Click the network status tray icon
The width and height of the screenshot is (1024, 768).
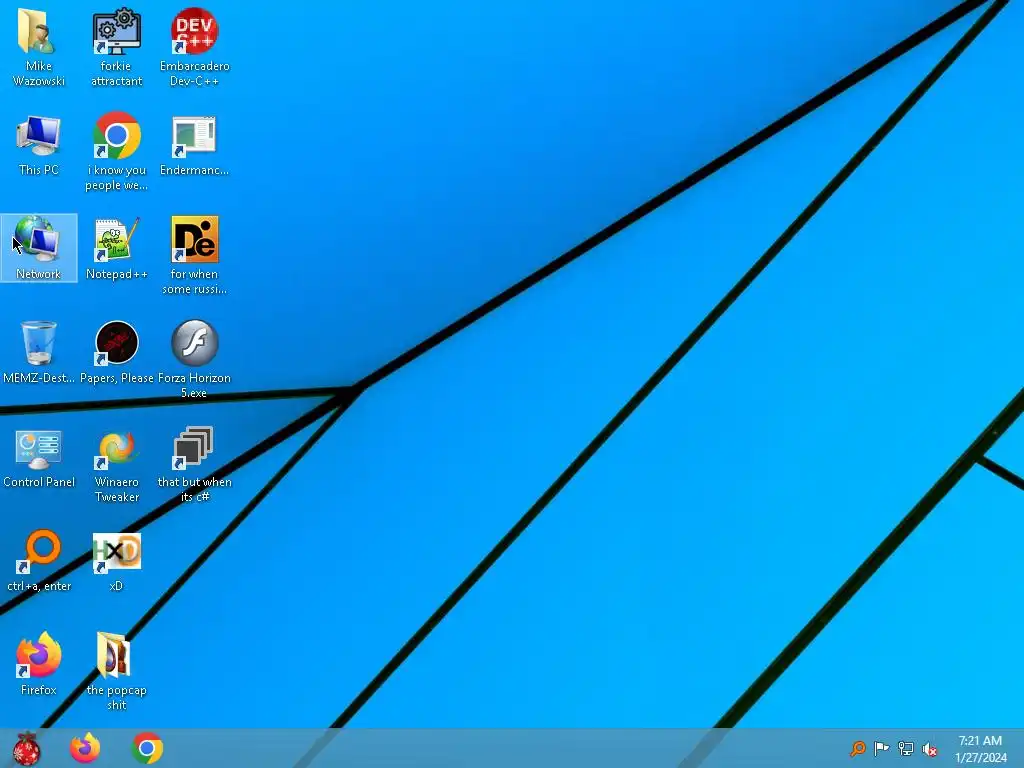pyautogui.click(x=906, y=748)
